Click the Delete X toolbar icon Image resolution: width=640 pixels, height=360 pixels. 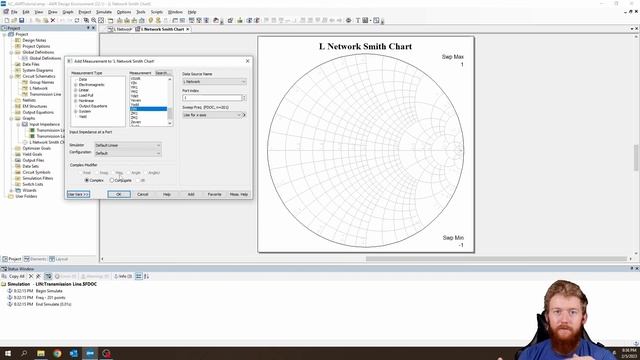53,20
